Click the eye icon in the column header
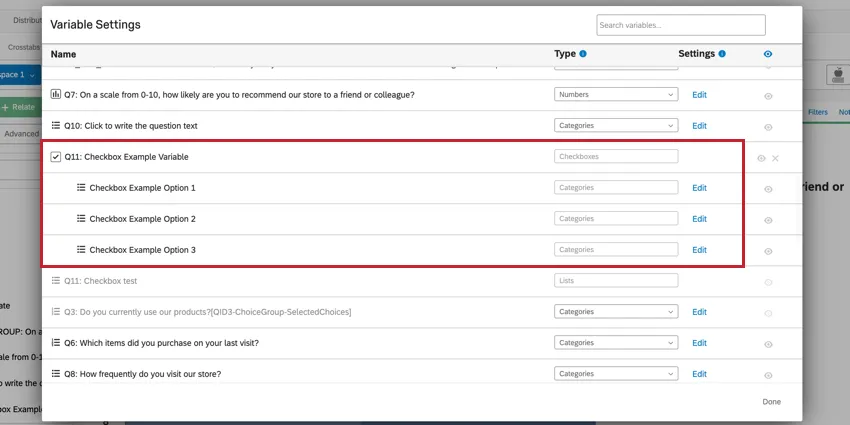Screen dimensions: 850x425 pyautogui.click(x=767, y=54)
